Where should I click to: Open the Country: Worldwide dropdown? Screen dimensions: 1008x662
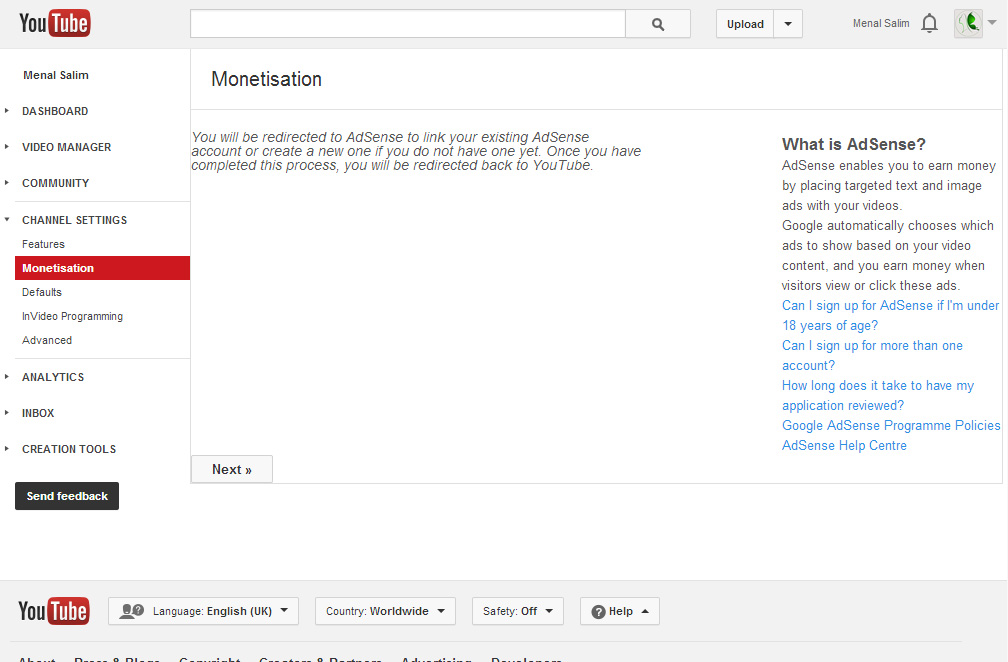click(385, 611)
